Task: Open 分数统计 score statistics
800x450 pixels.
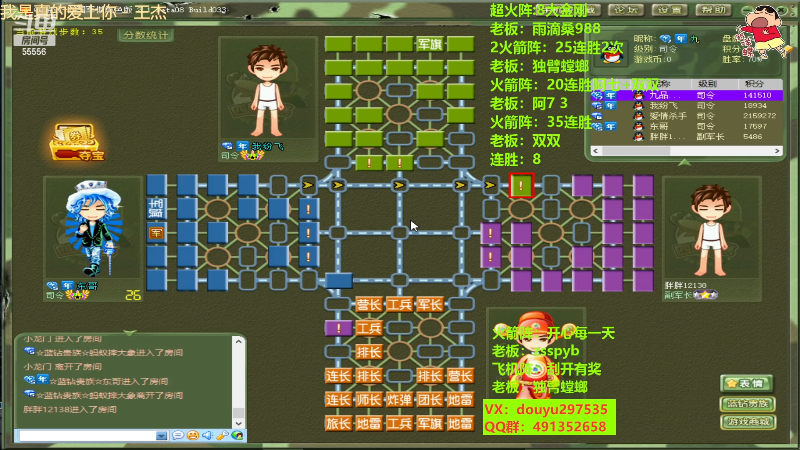Action: (145, 35)
